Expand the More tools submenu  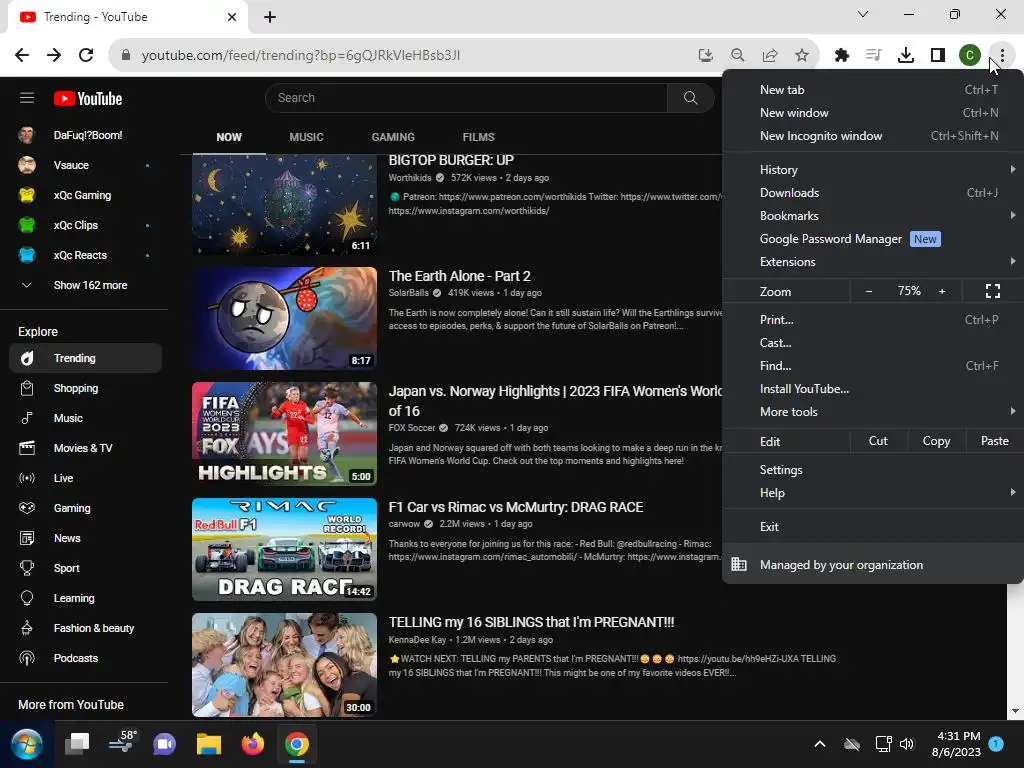point(873,412)
